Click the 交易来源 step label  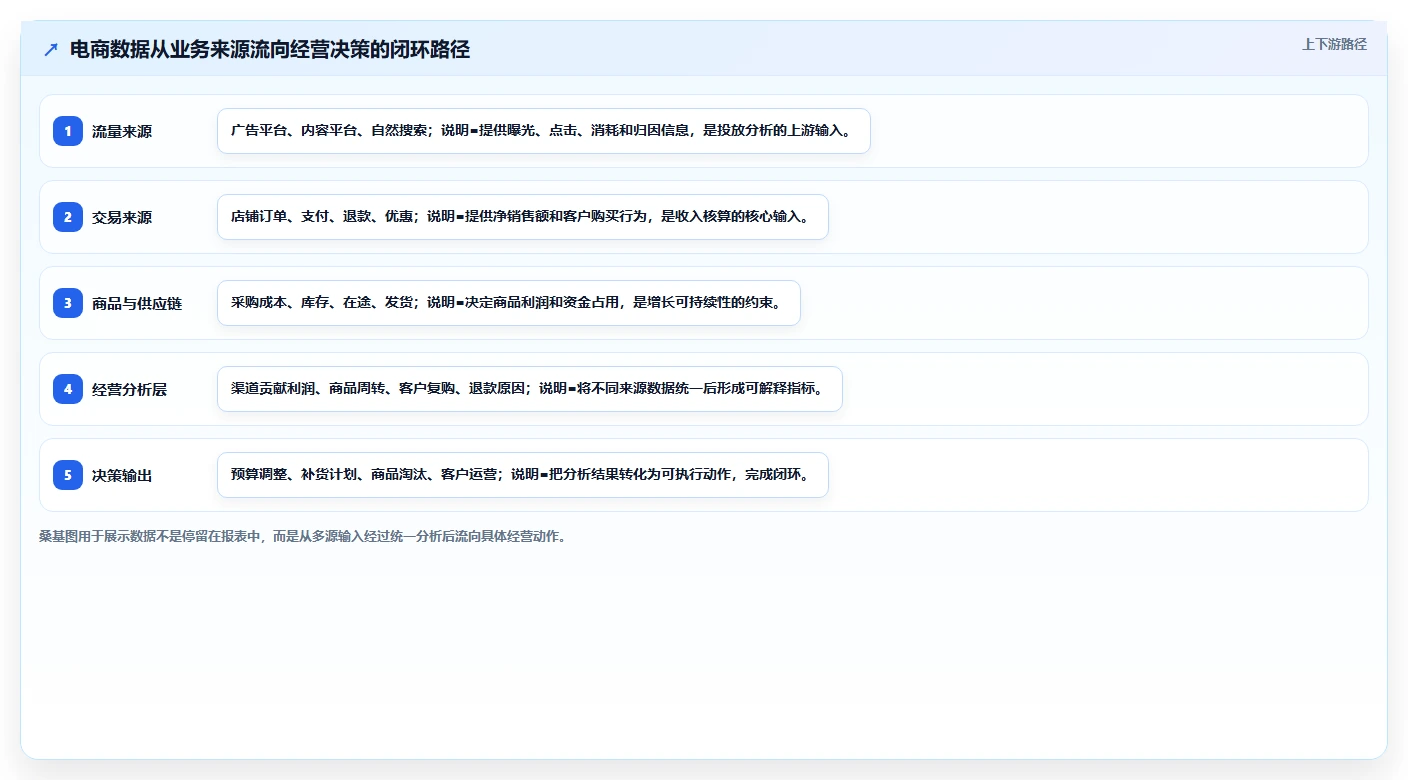point(122,217)
